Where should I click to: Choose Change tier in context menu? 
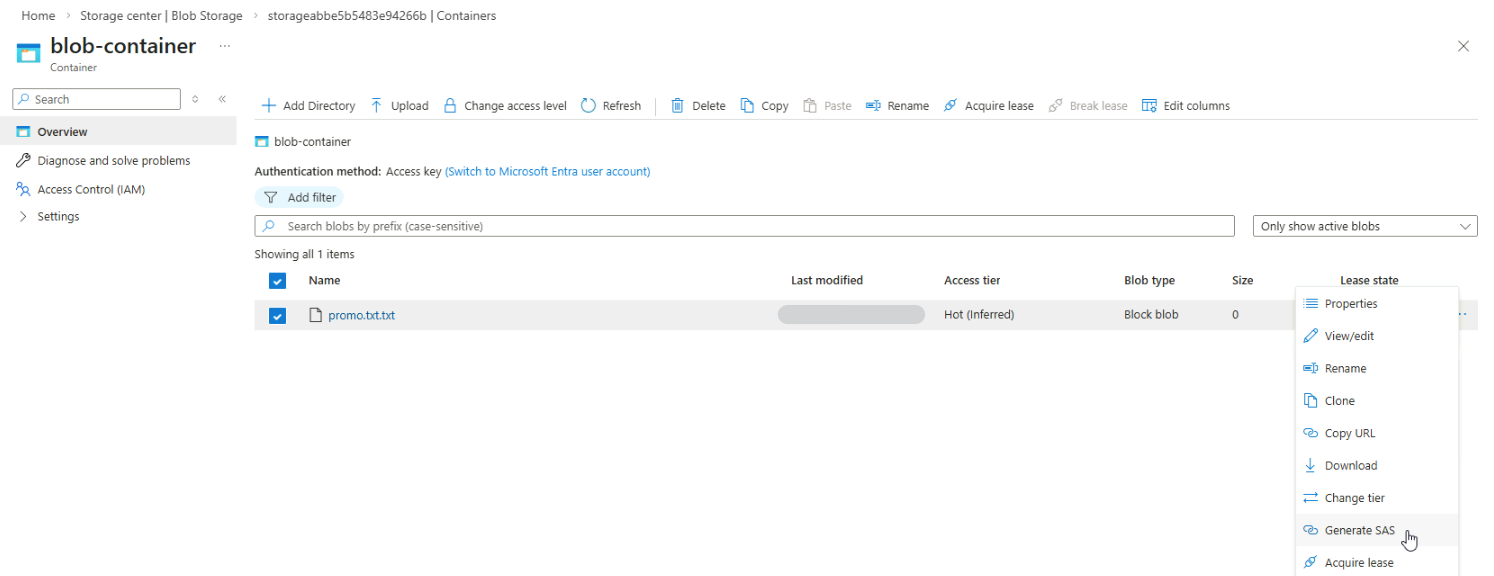pos(1354,498)
